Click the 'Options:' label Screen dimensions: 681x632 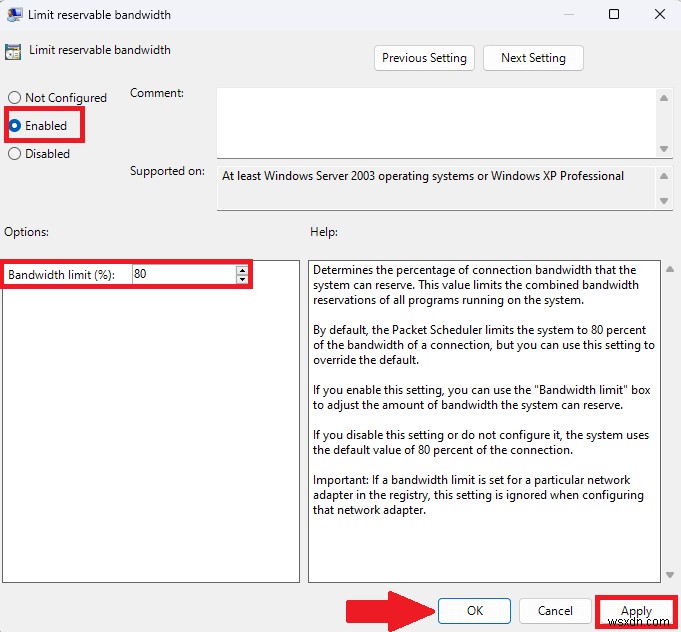click(26, 232)
